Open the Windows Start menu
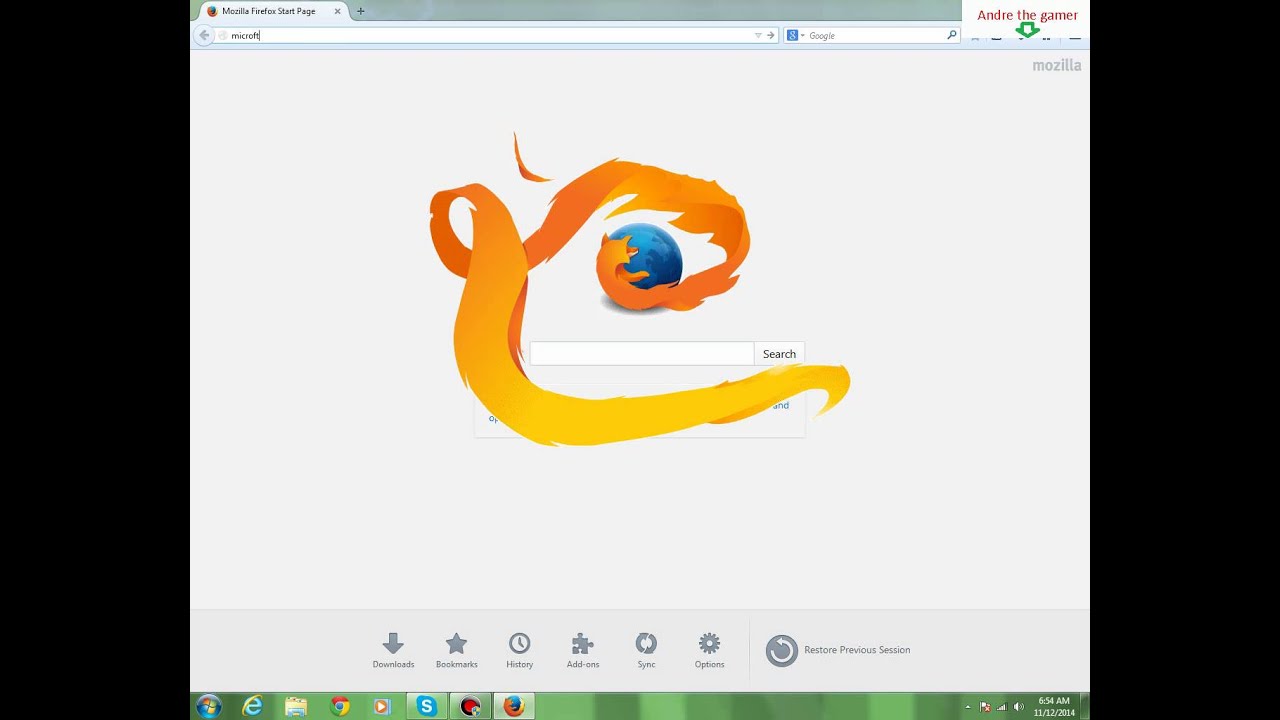 click(x=209, y=706)
